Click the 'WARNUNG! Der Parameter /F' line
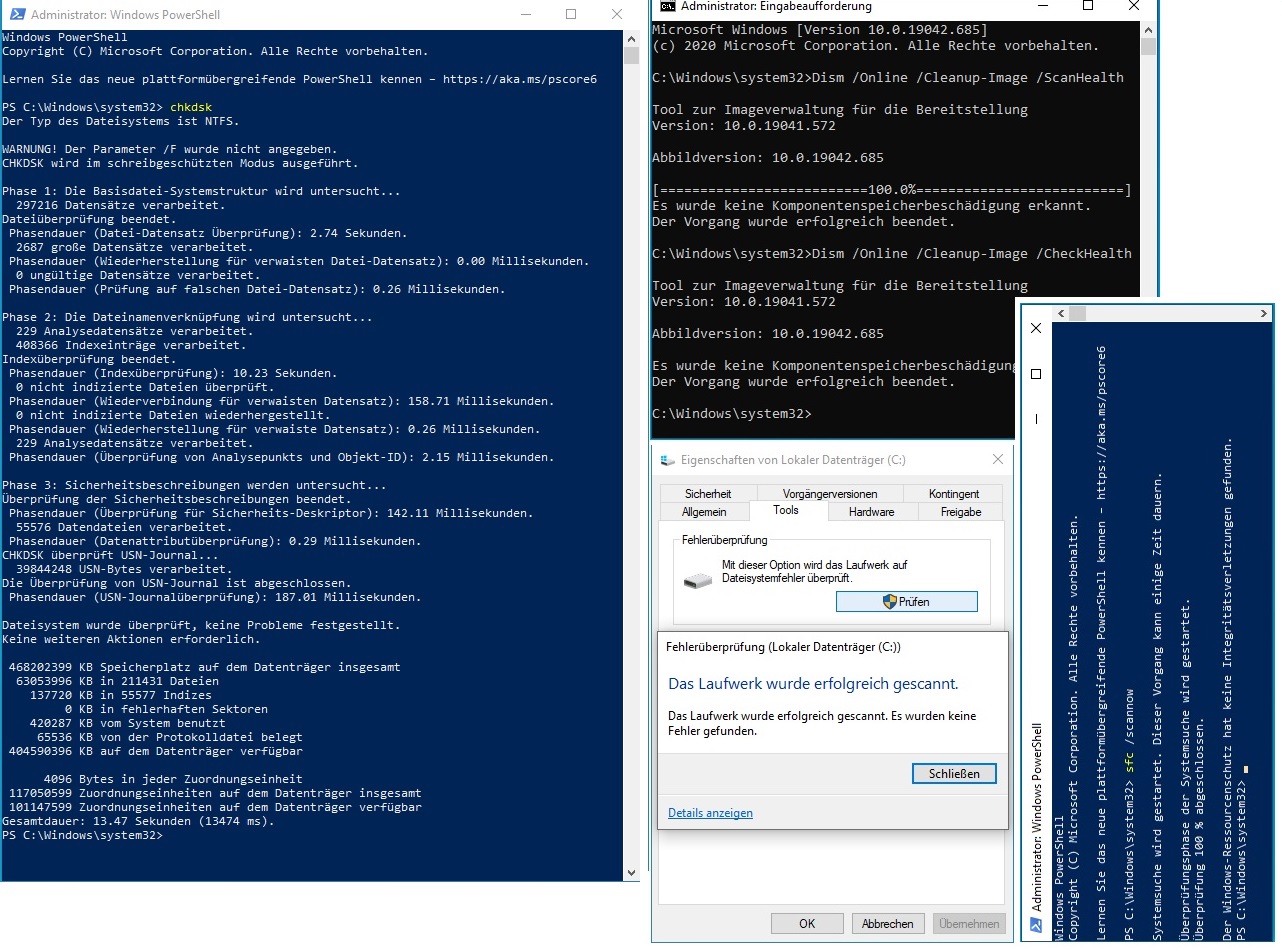 coord(169,148)
